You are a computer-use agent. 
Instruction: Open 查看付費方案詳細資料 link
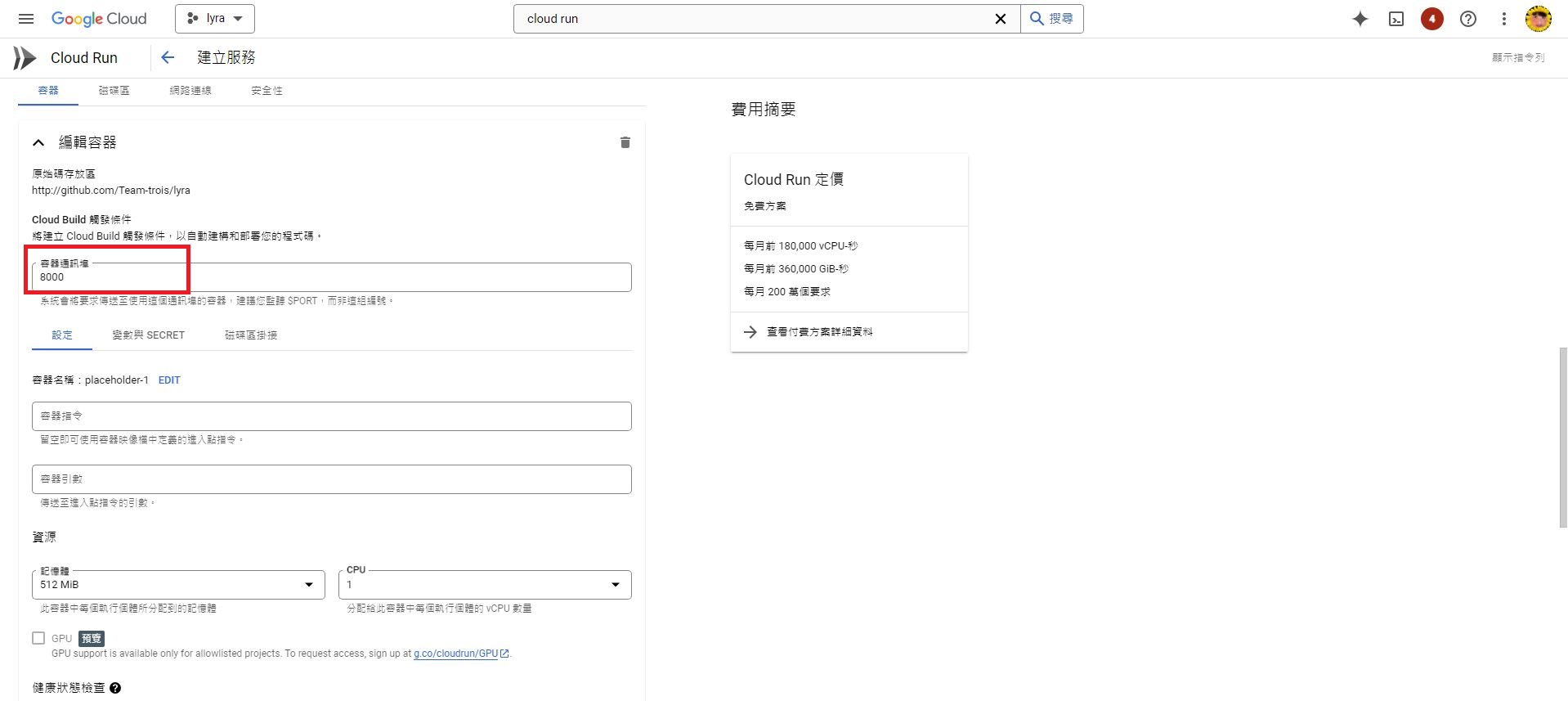pyautogui.click(x=820, y=332)
